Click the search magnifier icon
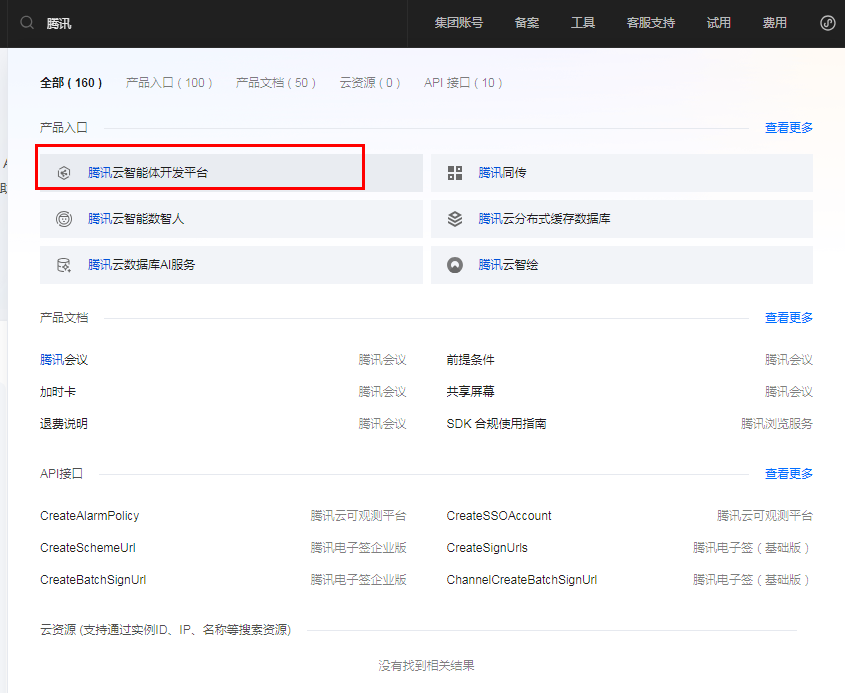This screenshot has height=693, width=845. [x=27, y=23]
